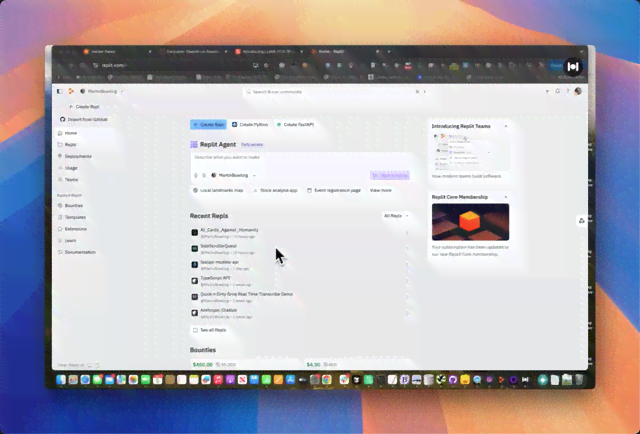Open a new browser tab

click(x=389, y=51)
